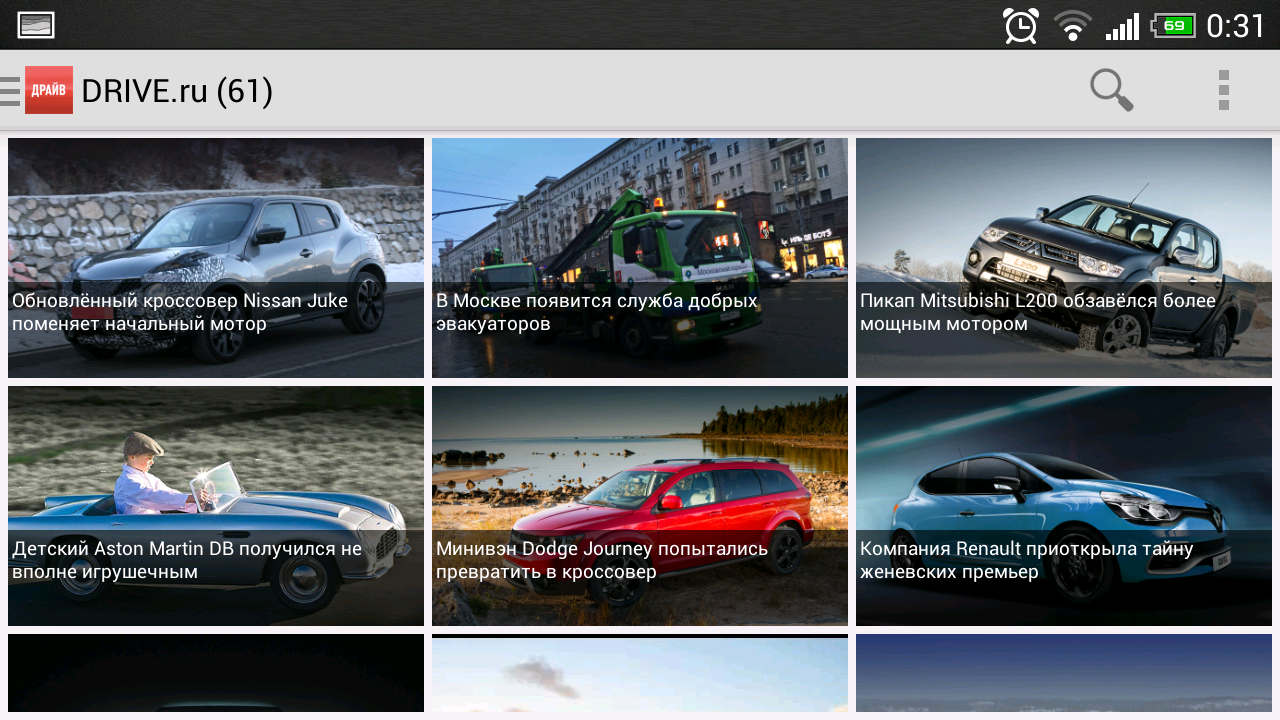Open the three-dot overflow menu
Screen dimensions: 1280x720
1224,90
